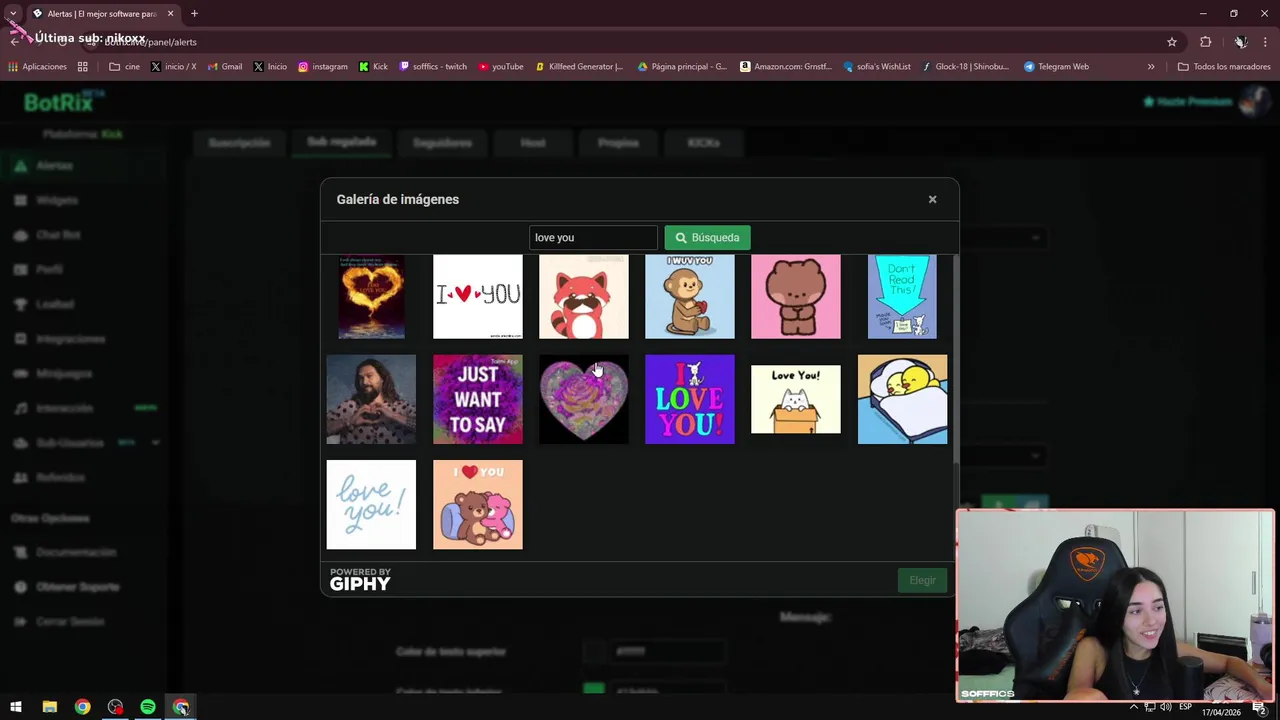Click the volume icon in system tray
The image size is (1280, 720).
point(1166,707)
